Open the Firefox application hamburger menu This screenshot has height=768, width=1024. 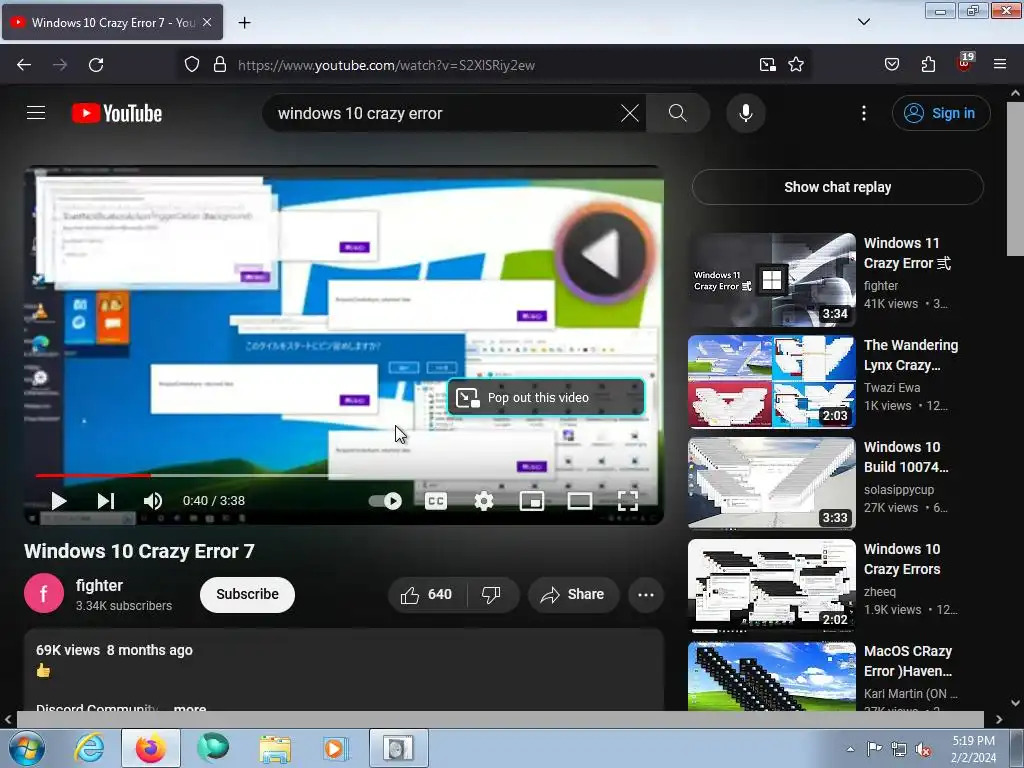999,65
